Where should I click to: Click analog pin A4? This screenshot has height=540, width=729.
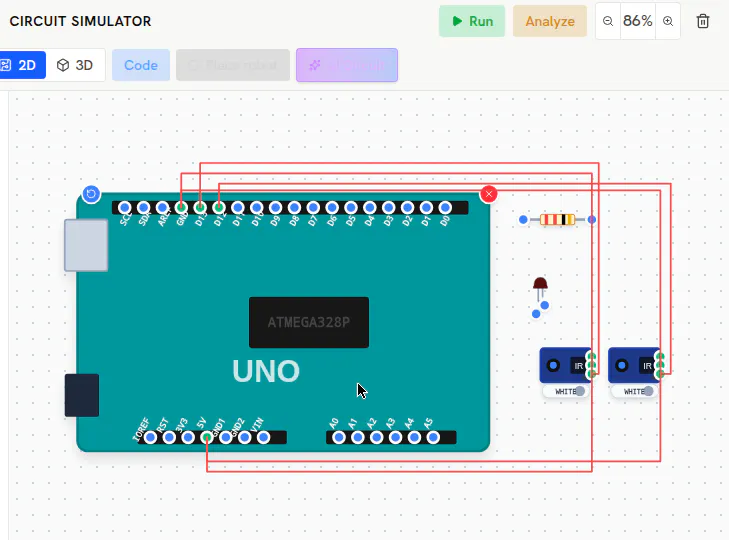coord(414,437)
